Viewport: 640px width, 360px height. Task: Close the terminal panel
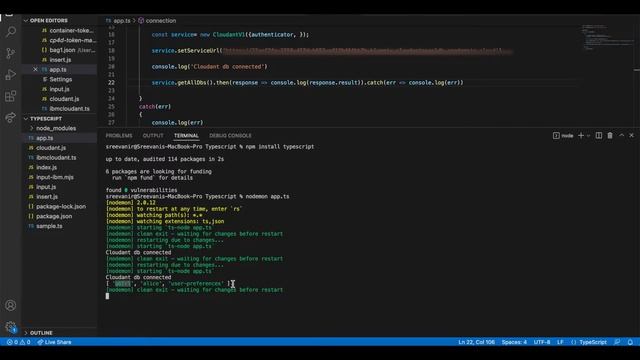[x=631, y=136]
